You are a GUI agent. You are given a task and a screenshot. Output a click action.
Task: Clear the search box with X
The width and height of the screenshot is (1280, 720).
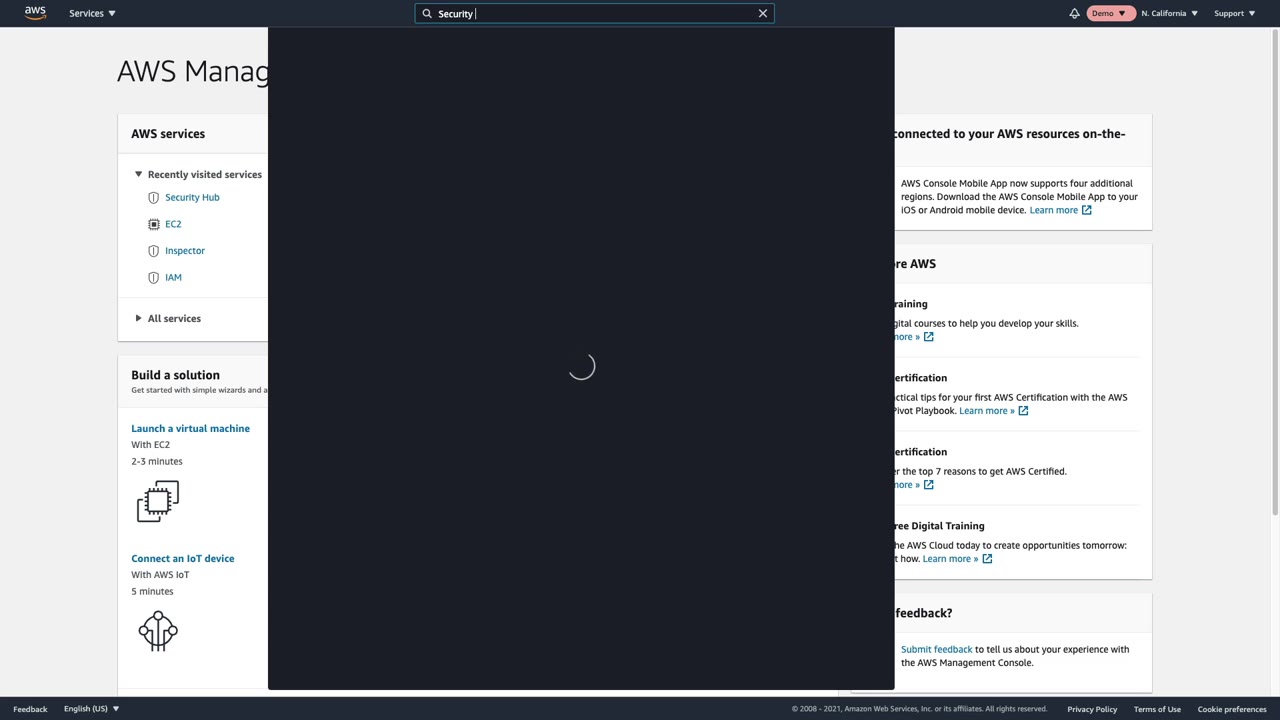(763, 14)
